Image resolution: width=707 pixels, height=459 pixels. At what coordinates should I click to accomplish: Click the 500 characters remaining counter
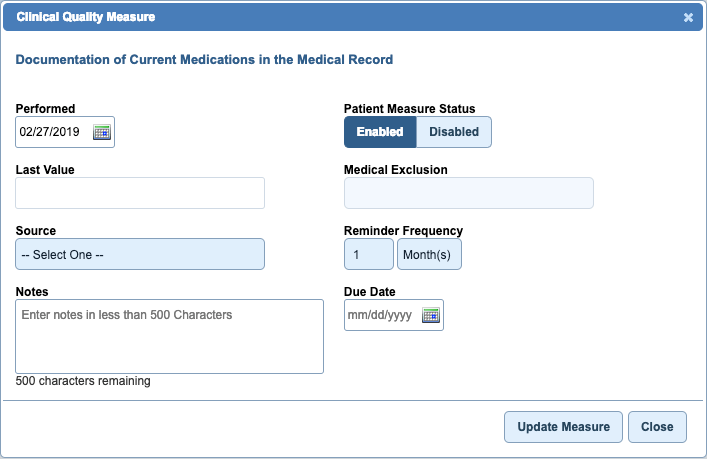tap(83, 381)
